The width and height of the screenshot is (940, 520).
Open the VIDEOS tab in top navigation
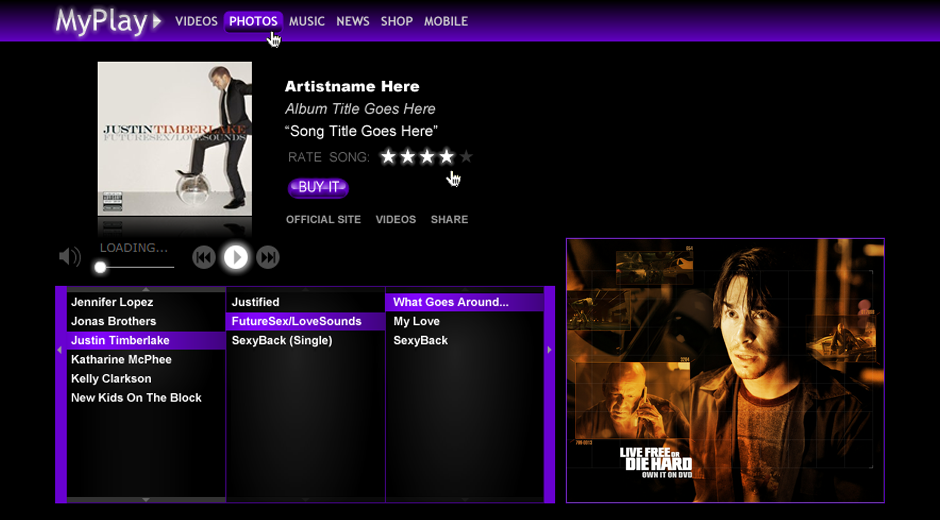196,21
